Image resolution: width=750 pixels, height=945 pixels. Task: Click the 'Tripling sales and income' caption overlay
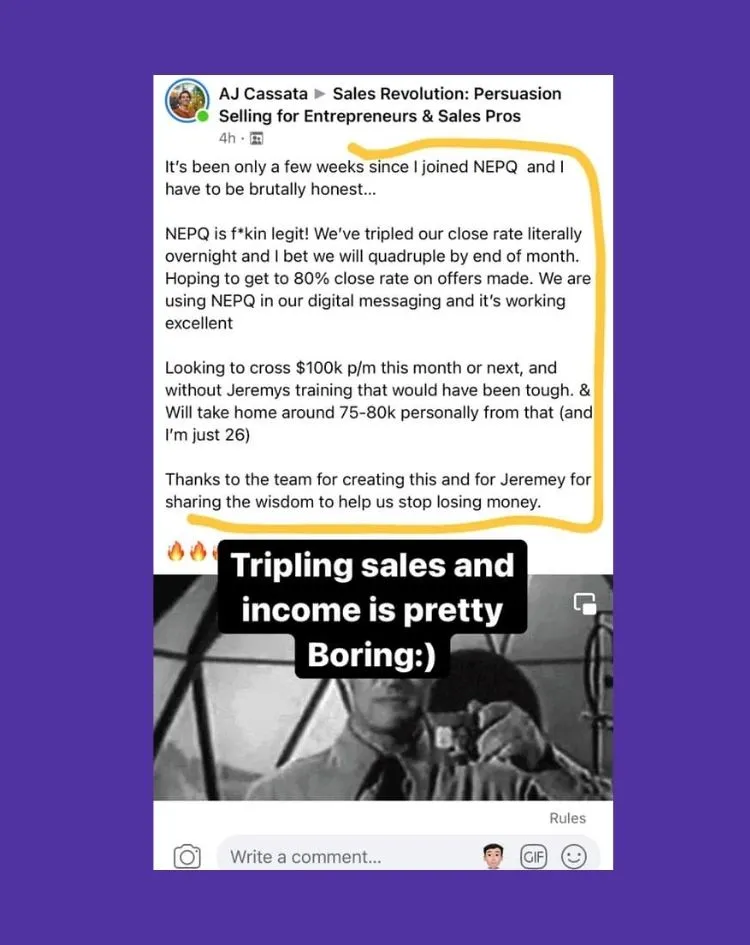(372, 609)
